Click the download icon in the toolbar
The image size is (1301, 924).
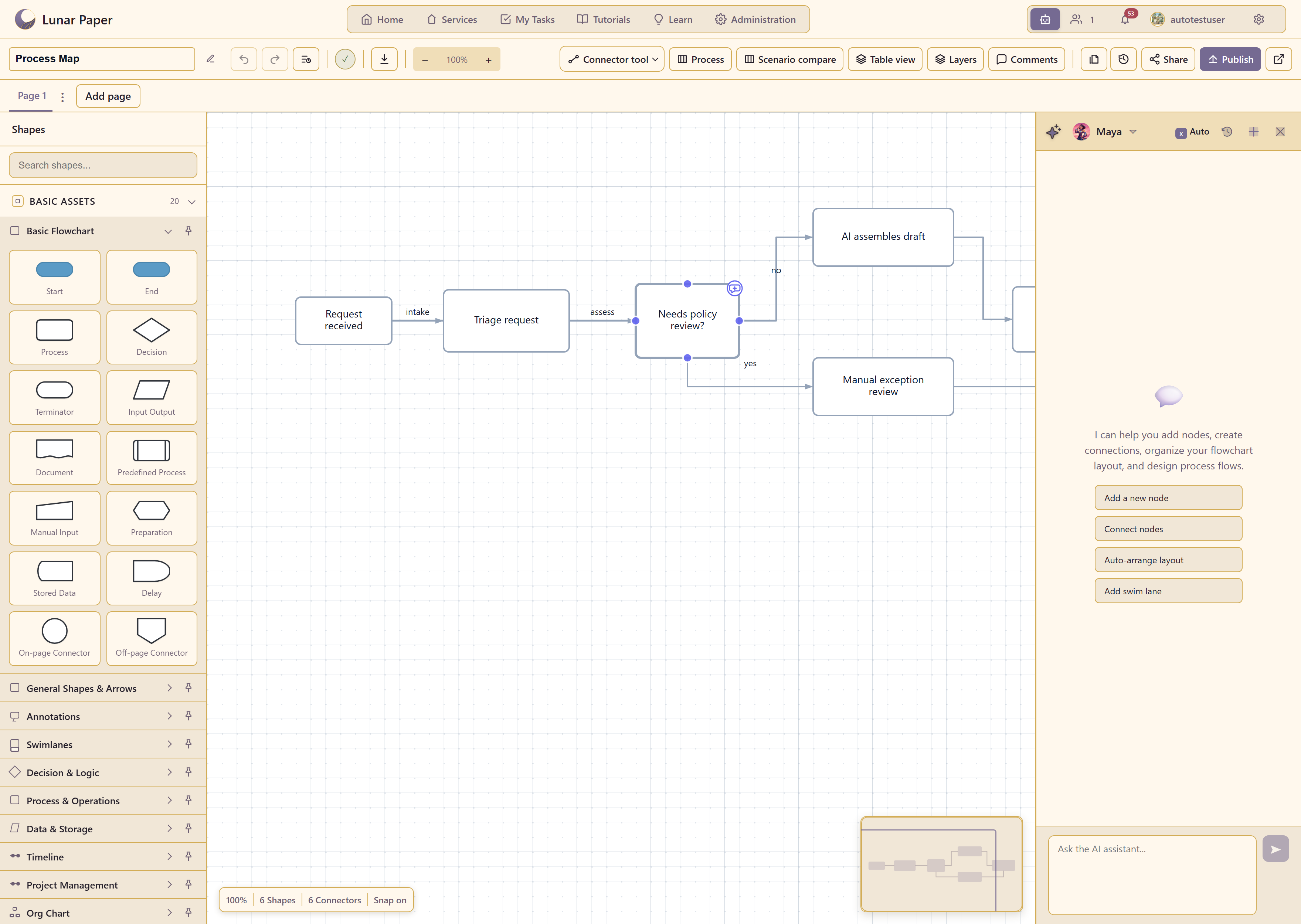coord(384,59)
